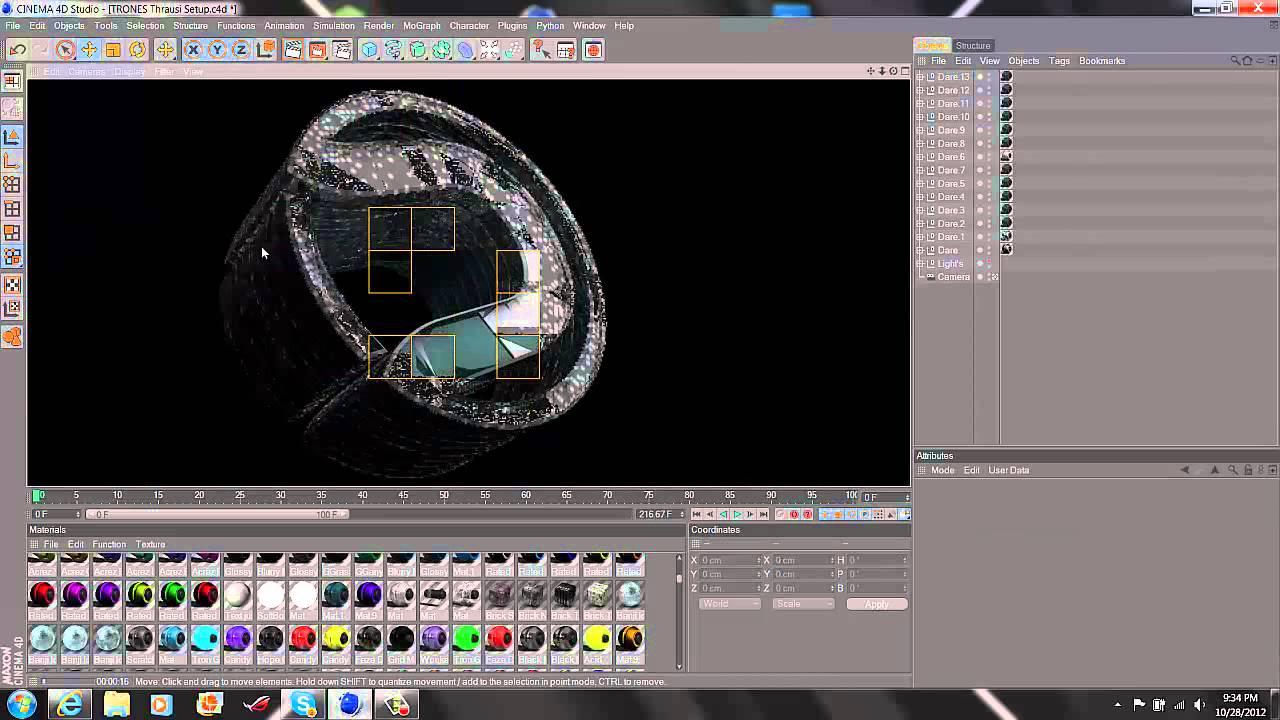Open the Simulation menu
Screen dimensions: 1280x720
[333, 25]
